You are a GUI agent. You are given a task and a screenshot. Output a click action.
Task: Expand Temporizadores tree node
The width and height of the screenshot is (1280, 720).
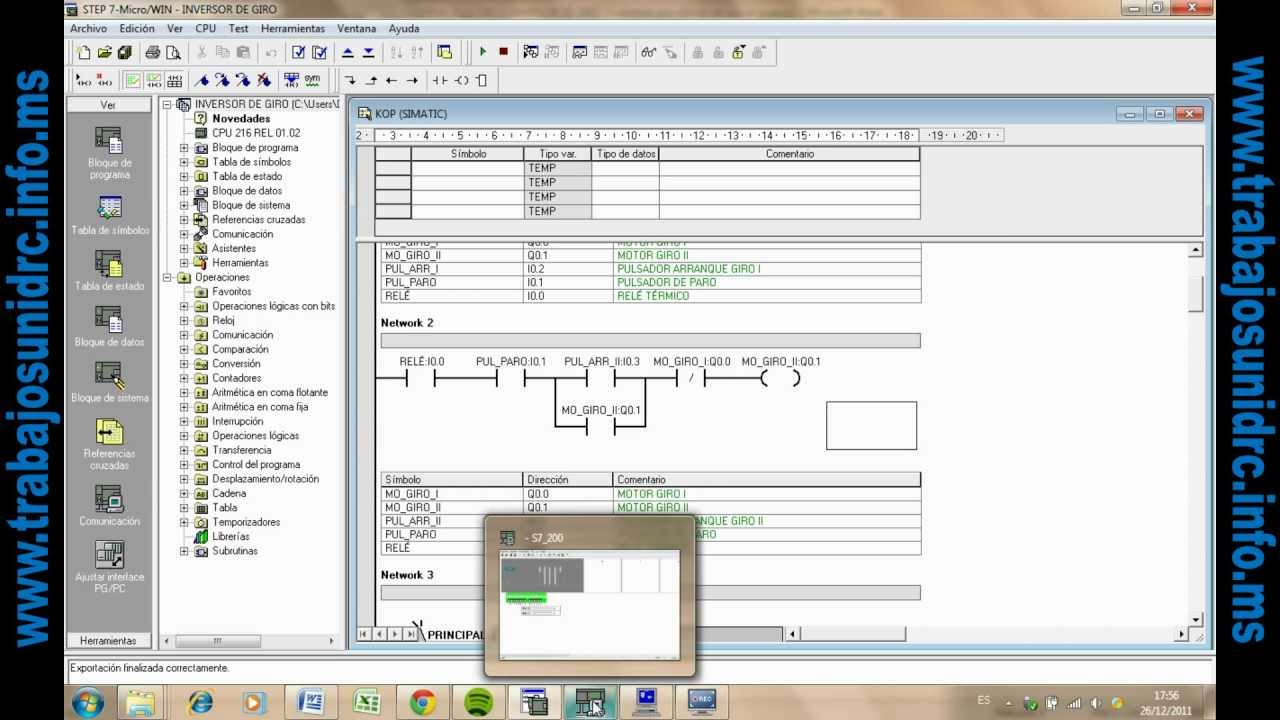click(x=184, y=523)
